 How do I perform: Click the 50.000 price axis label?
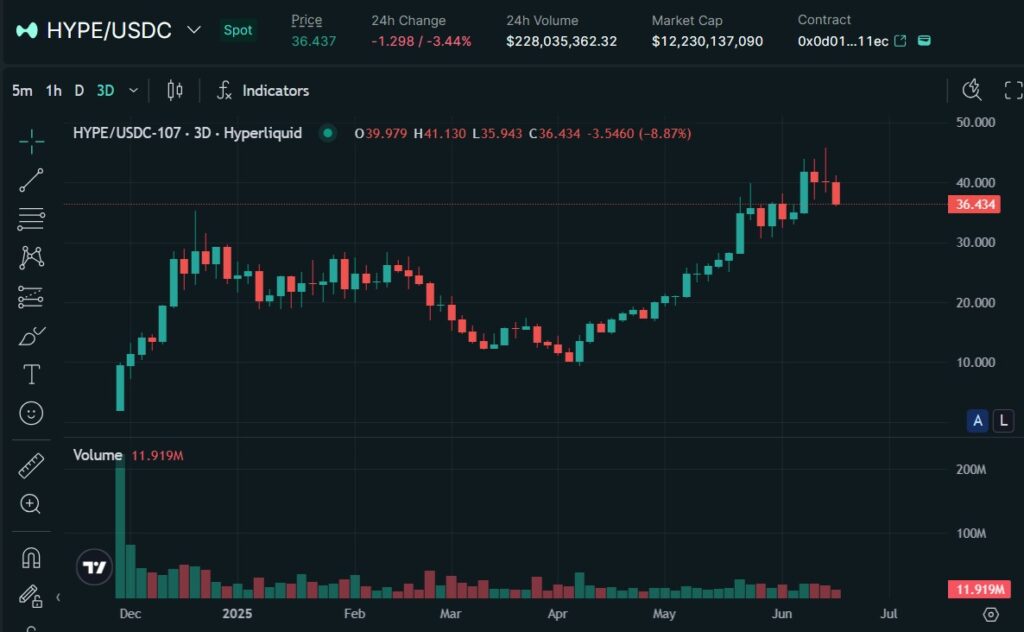[976, 122]
